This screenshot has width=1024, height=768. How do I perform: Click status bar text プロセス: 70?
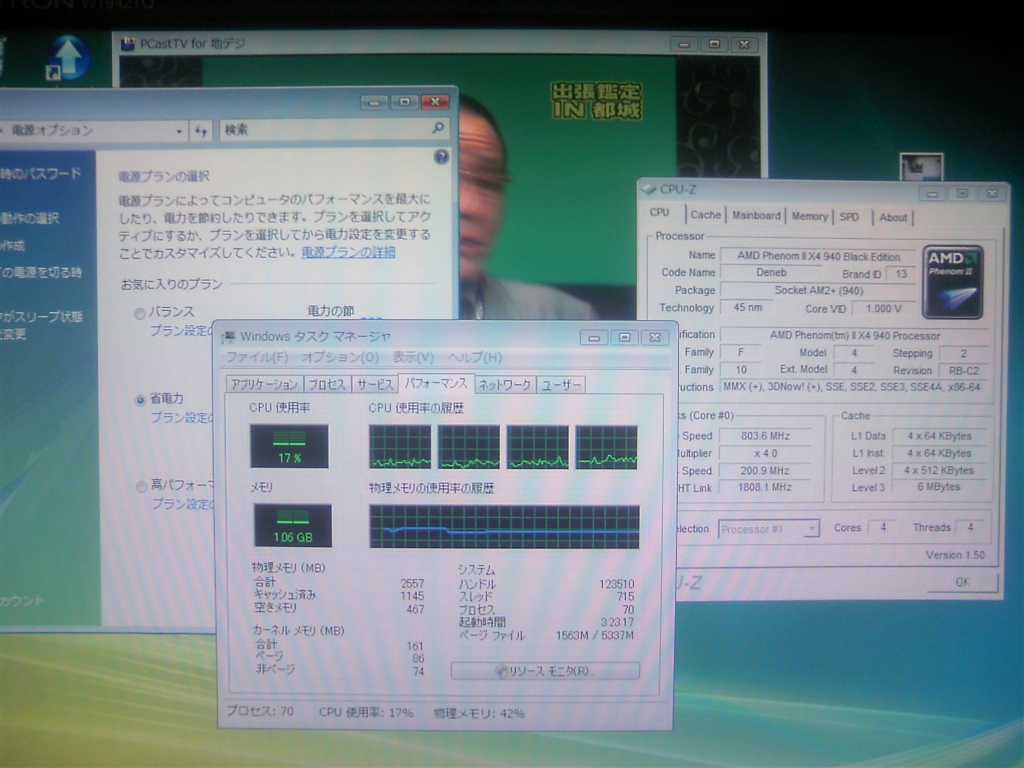[x=260, y=711]
